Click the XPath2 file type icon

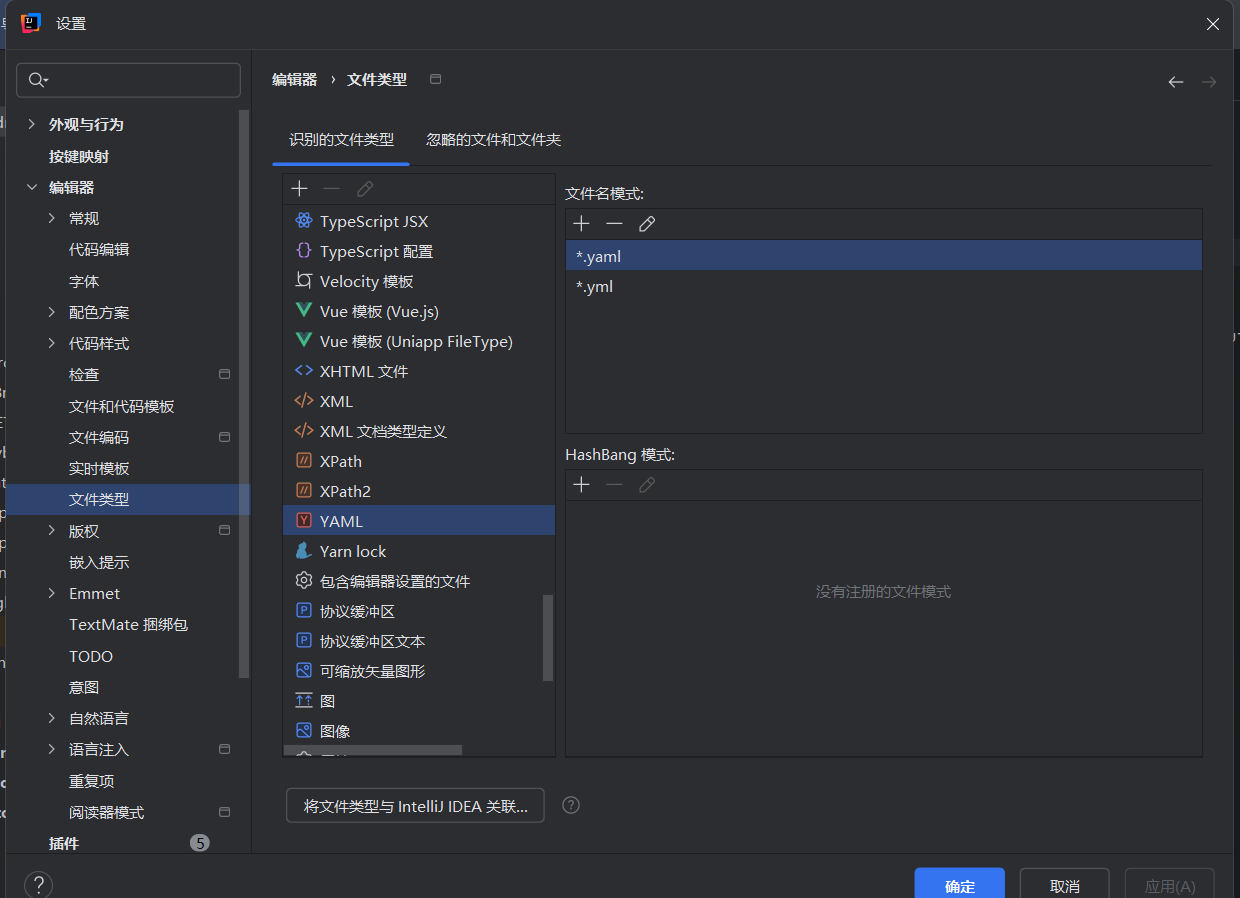[304, 491]
